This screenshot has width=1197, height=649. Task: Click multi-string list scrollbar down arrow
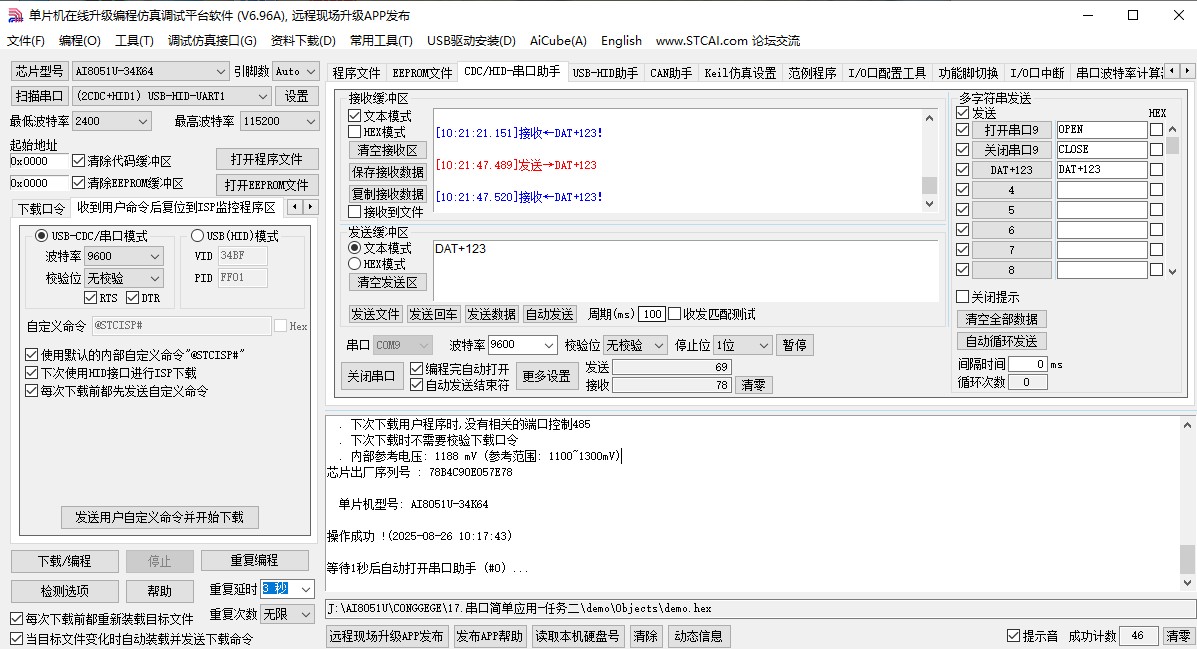click(x=1173, y=270)
